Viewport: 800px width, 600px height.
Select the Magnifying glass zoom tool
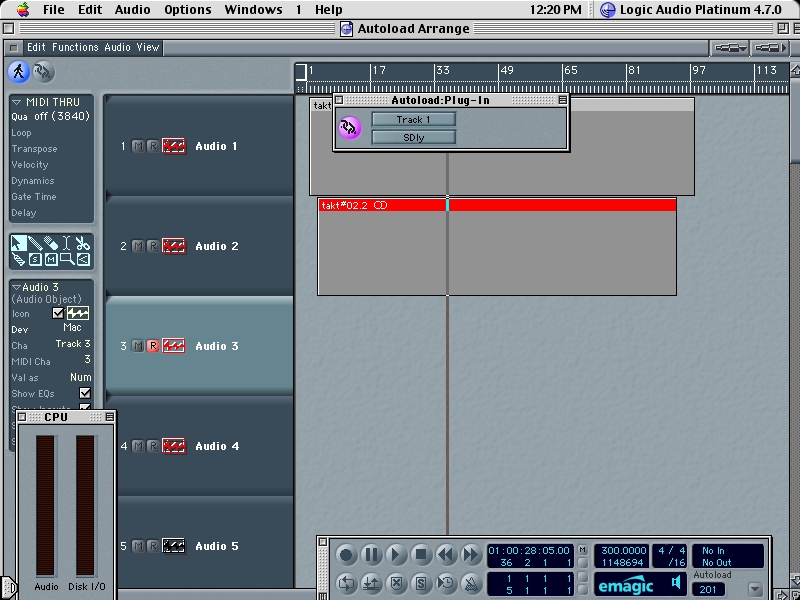(x=67, y=259)
